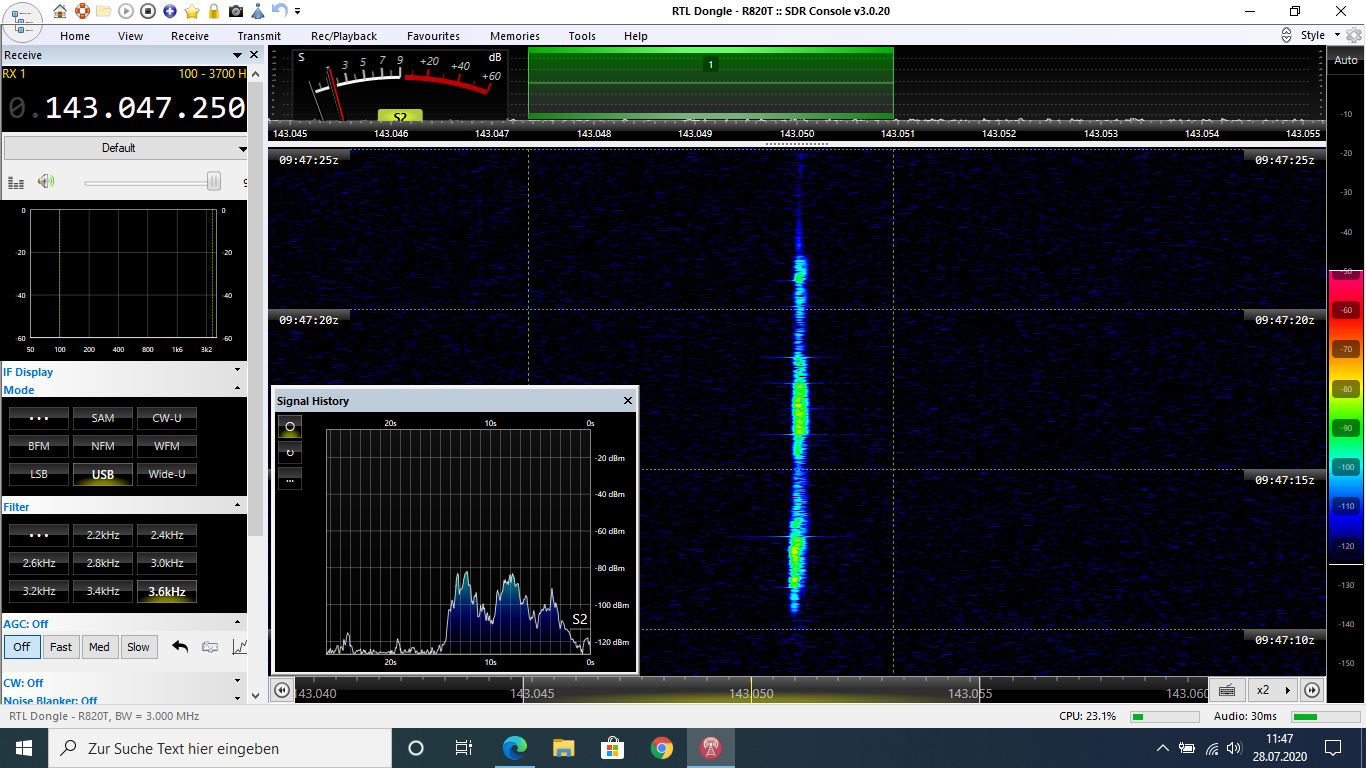Viewport: 1366px width, 768px height.
Task: Open Chrome from the taskbar
Action: (x=661, y=748)
